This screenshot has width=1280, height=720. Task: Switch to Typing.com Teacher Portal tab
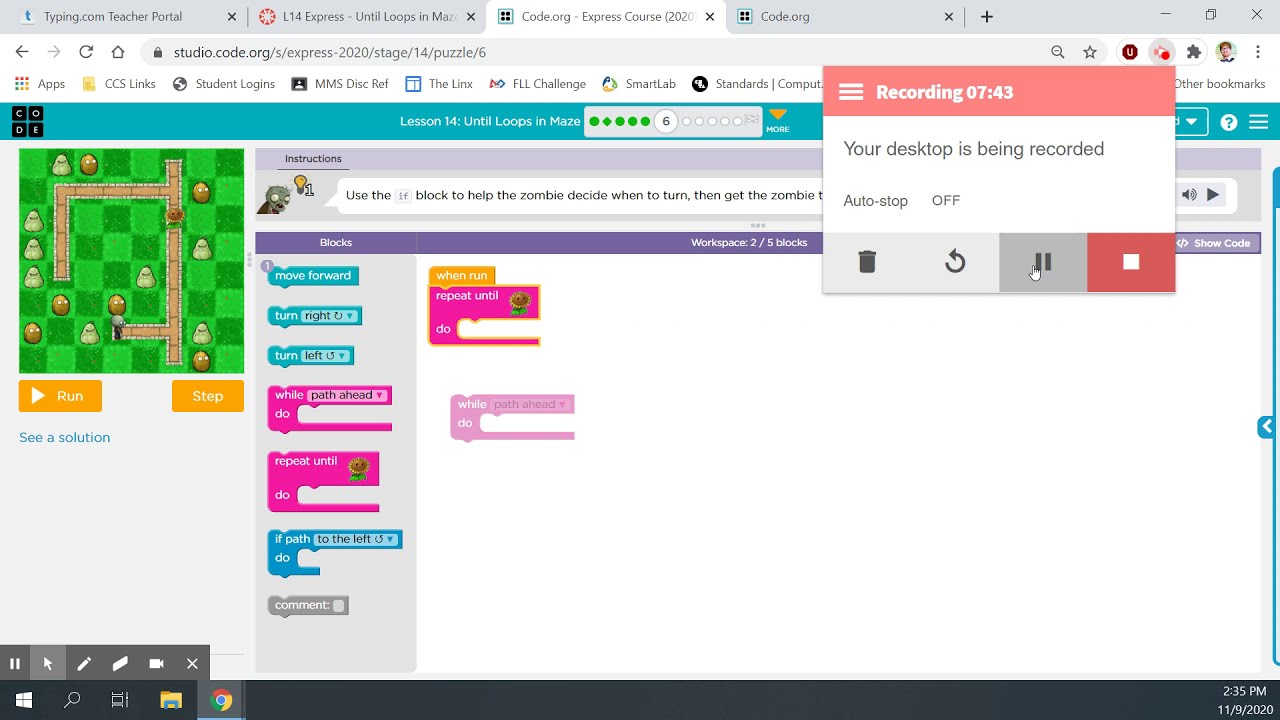(x=127, y=16)
